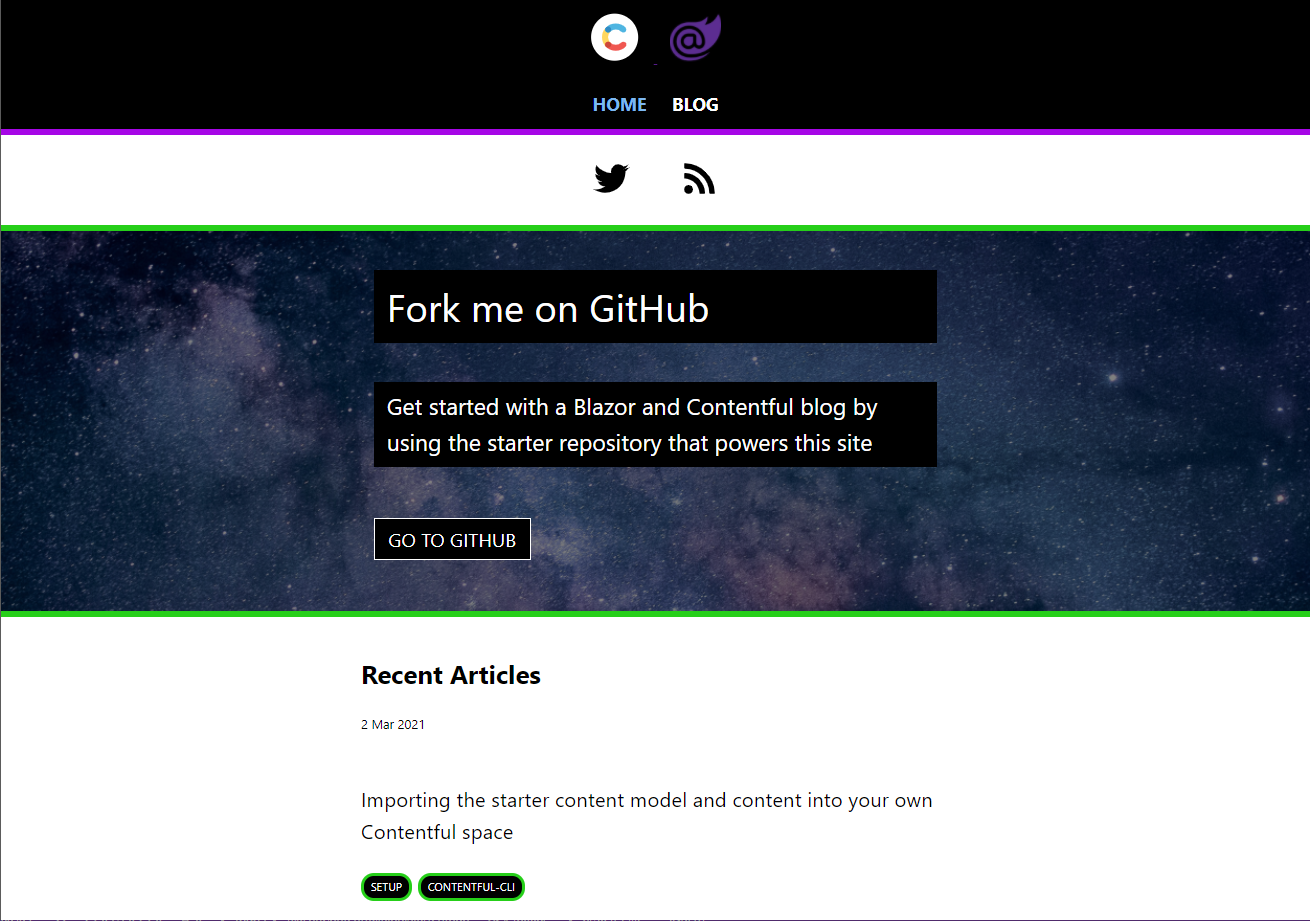Click the small link between the header logos

(655, 65)
